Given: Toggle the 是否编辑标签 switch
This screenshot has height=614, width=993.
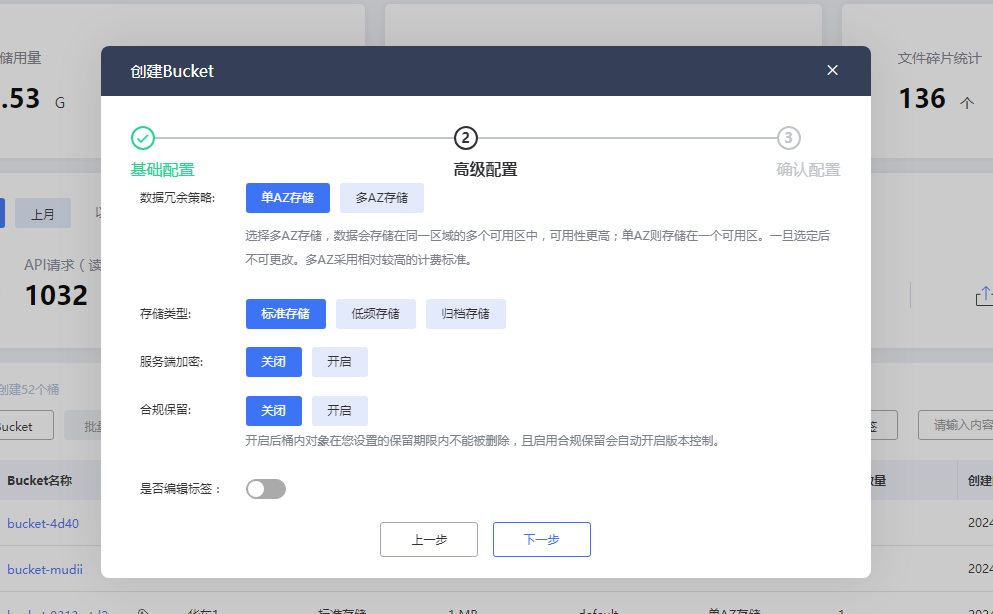Looking at the screenshot, I should [266, 489].
